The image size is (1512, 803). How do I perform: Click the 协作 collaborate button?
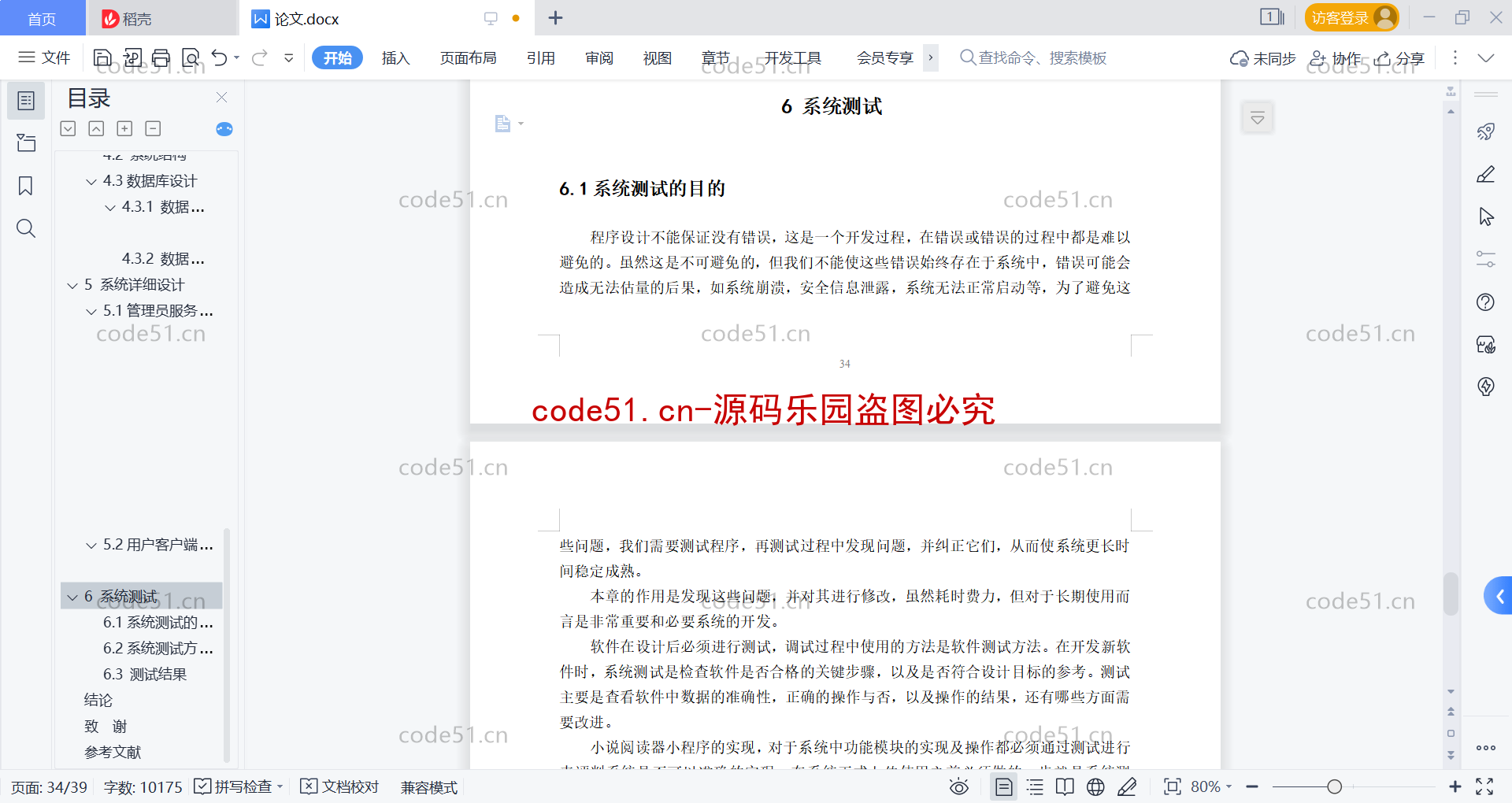[x=1336, y=58]
